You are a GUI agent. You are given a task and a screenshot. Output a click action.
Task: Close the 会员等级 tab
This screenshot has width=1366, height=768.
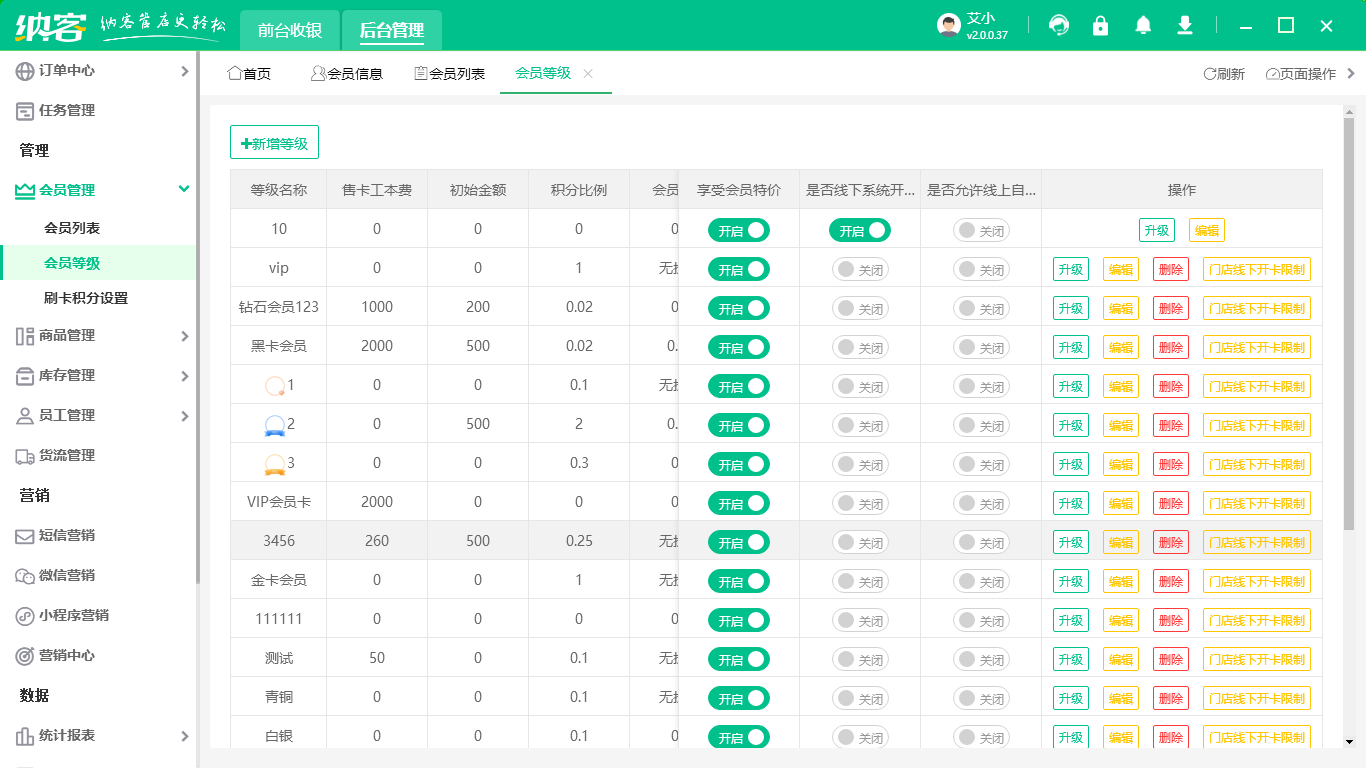(x=588, y=73)
